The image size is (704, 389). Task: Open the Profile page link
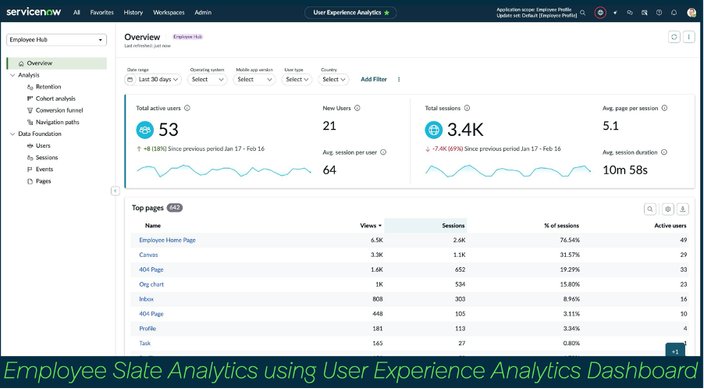point(147,328)
